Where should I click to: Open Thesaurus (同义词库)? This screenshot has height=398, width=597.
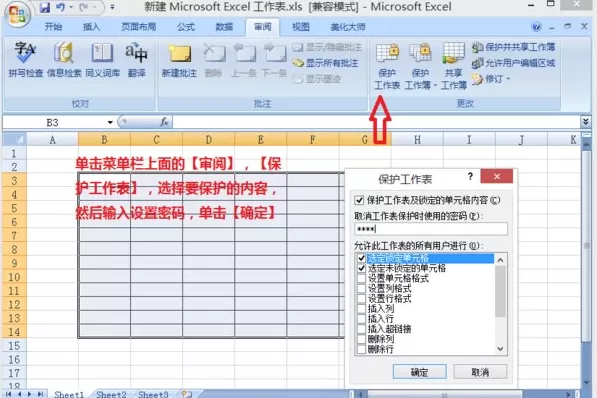coord(102,60)
